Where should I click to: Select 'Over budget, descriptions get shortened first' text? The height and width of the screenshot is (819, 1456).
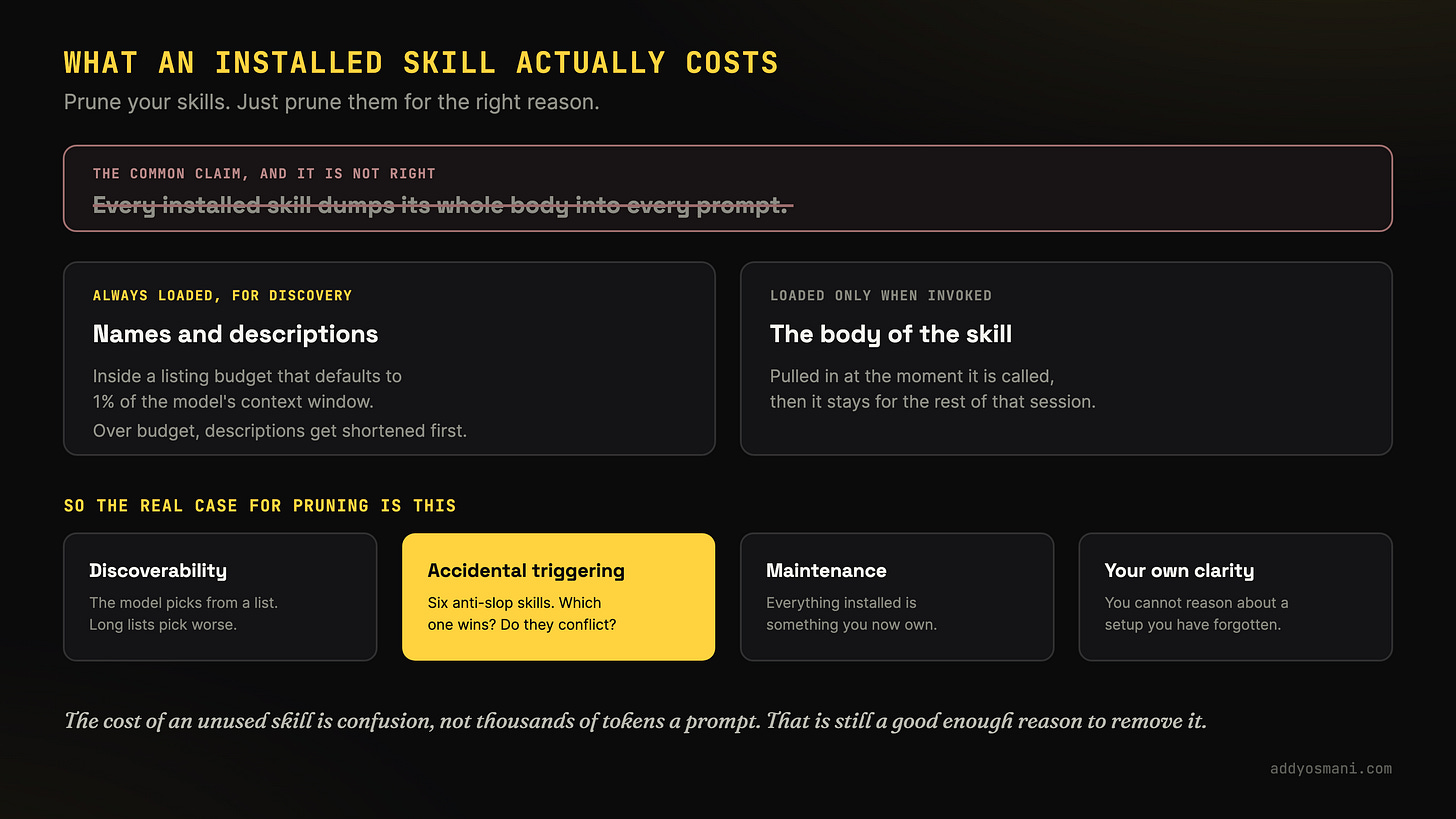(x=280, y=431)
